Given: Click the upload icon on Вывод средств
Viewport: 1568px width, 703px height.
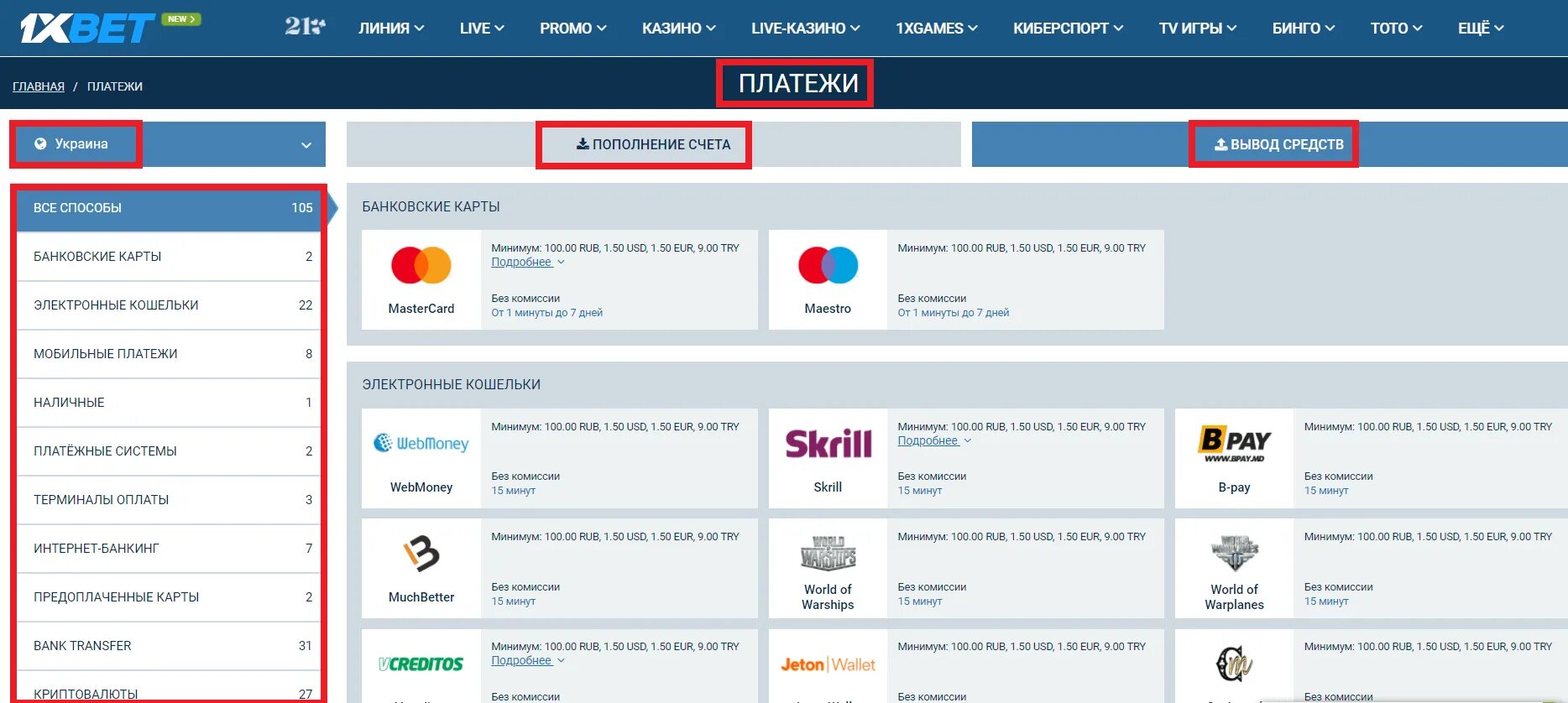Looking at the screenshot, I should coord(1221,144).
